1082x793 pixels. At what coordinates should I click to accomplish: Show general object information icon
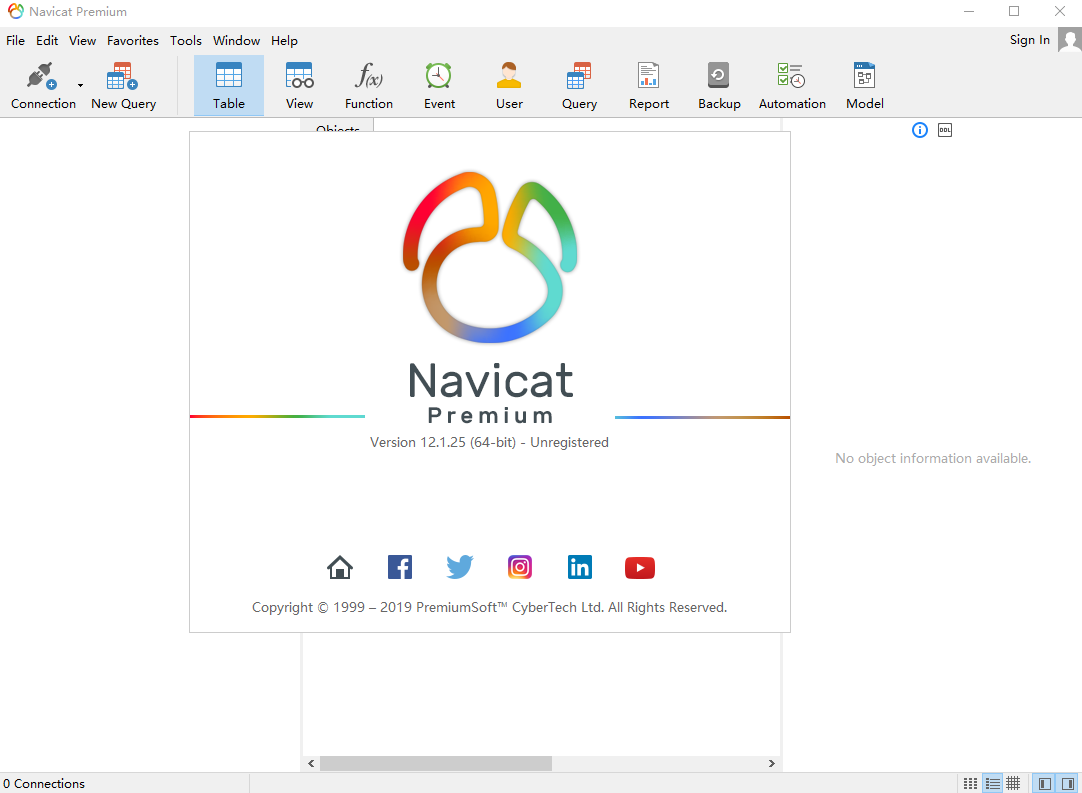pos(920,130)
